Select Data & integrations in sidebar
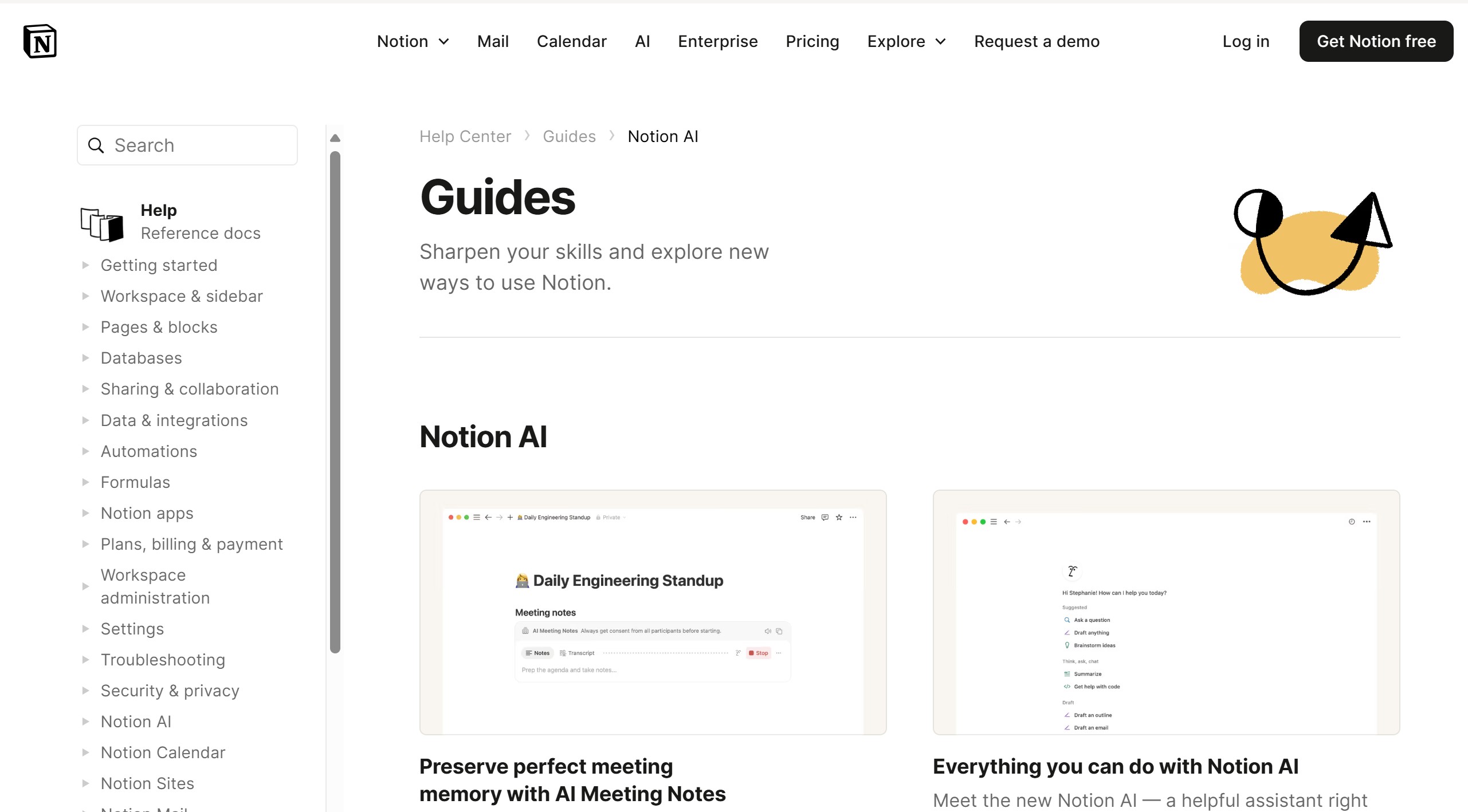The width and height of the screenshot is (1468, 812). (x=174, y=420)
